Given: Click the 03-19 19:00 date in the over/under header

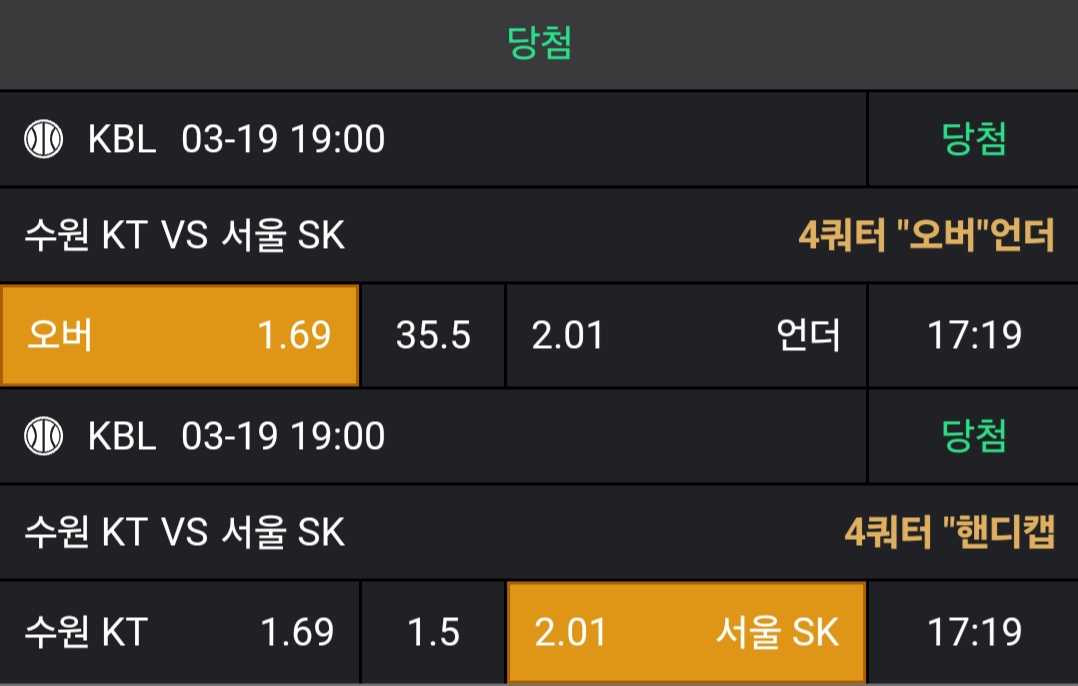Looking at the screenshot, I should pyautogui.click(x=283, y=139).
